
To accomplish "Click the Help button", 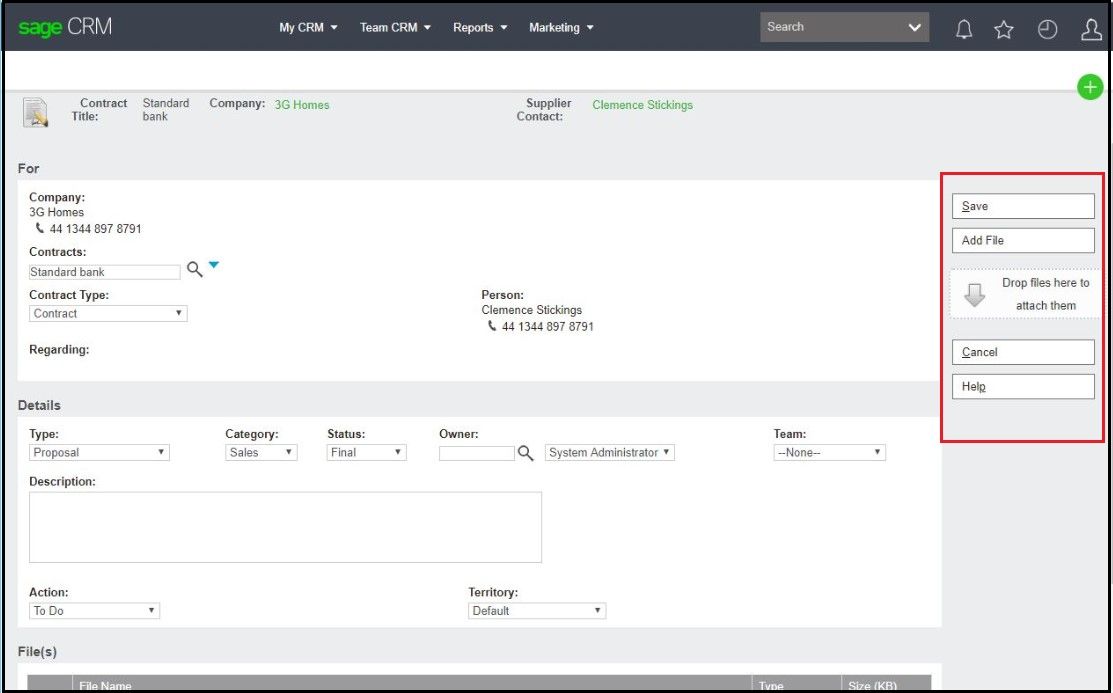I will point(1023,386).
